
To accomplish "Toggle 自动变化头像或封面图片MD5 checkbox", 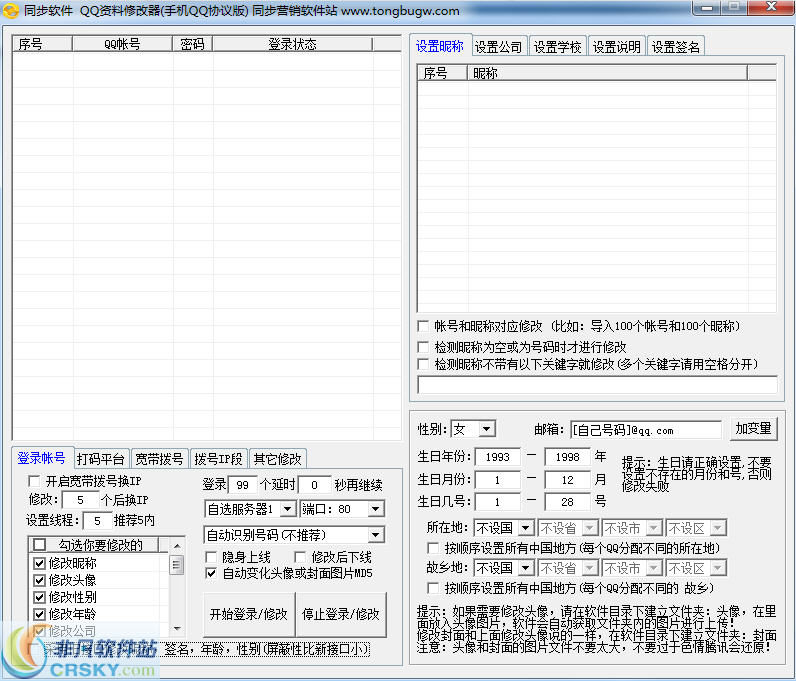I will [x=211, y=573].
